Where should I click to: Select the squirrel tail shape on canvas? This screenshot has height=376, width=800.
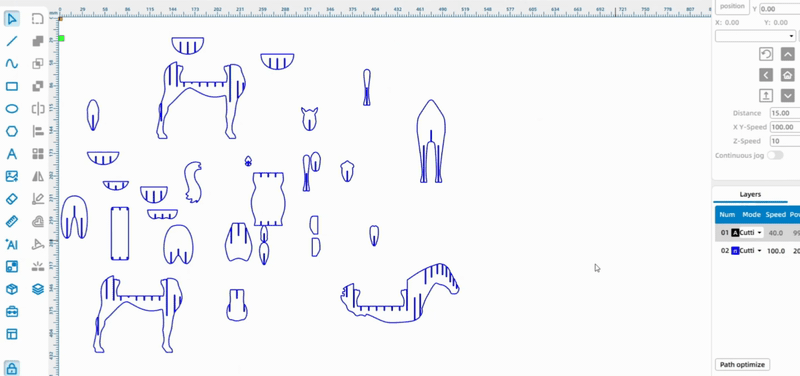(x=193, y=182)
